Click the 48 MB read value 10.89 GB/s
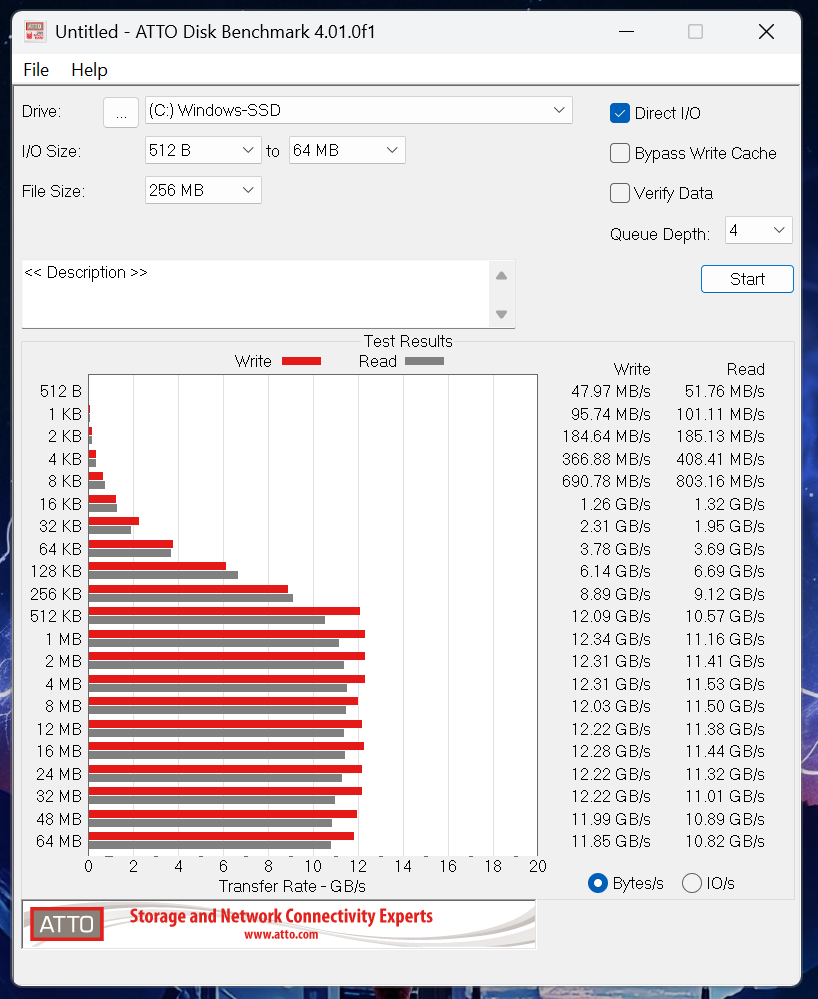The image size is (818, 999). tap(725, 819)
